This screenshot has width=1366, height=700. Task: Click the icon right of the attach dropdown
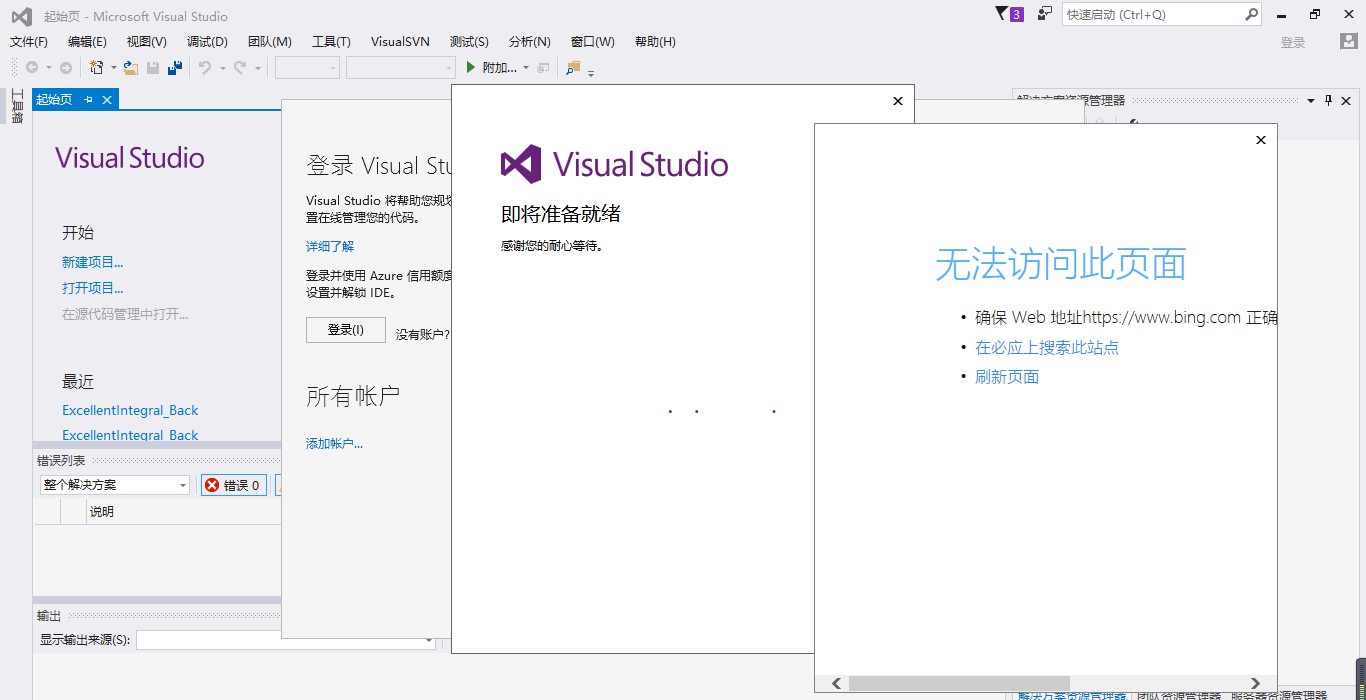coord(543,68)
